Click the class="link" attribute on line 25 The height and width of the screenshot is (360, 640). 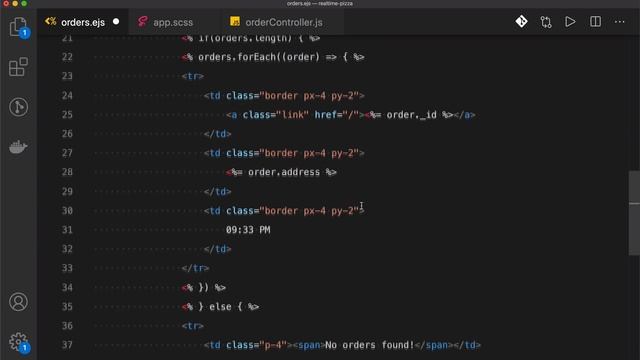click(276, 115)
